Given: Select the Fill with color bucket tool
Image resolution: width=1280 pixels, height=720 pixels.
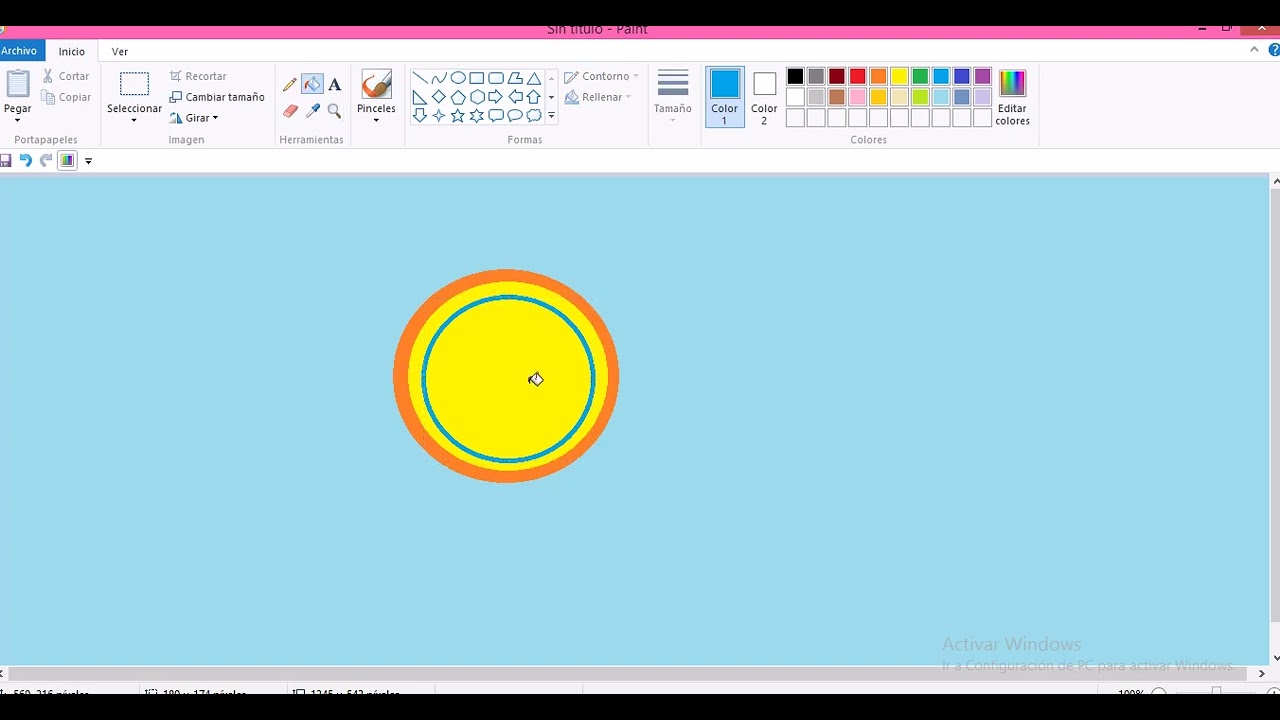Looking at the screenshot, I should click(312, 85).
